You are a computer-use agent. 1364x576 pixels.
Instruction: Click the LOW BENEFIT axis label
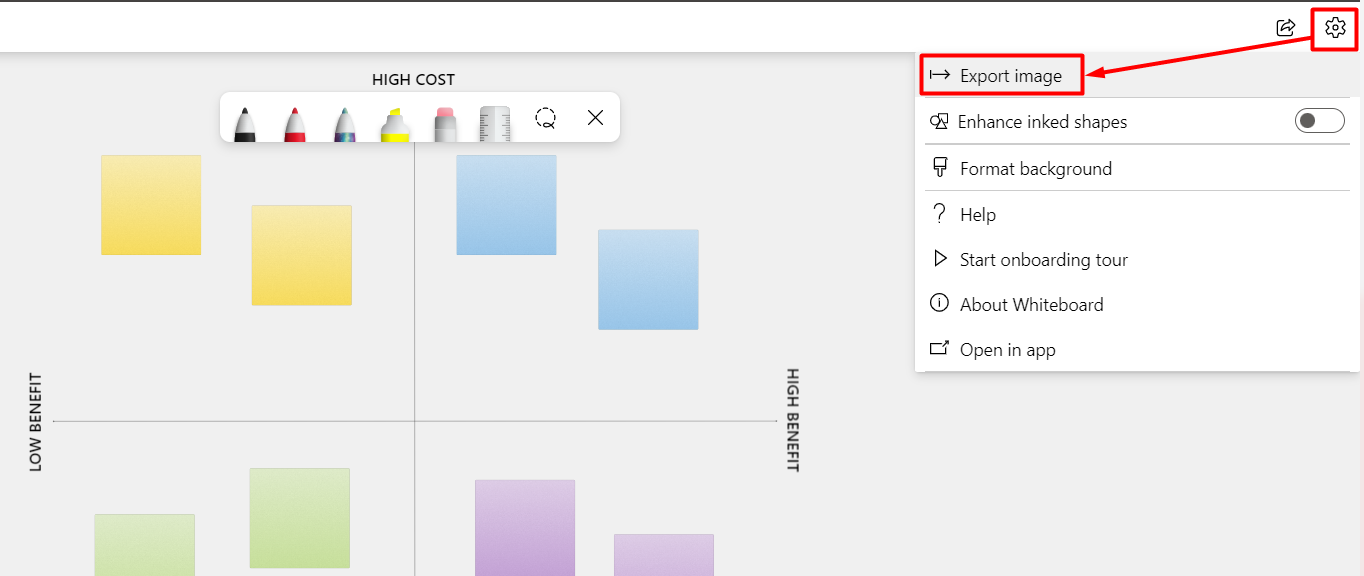[x=36, y=422]
